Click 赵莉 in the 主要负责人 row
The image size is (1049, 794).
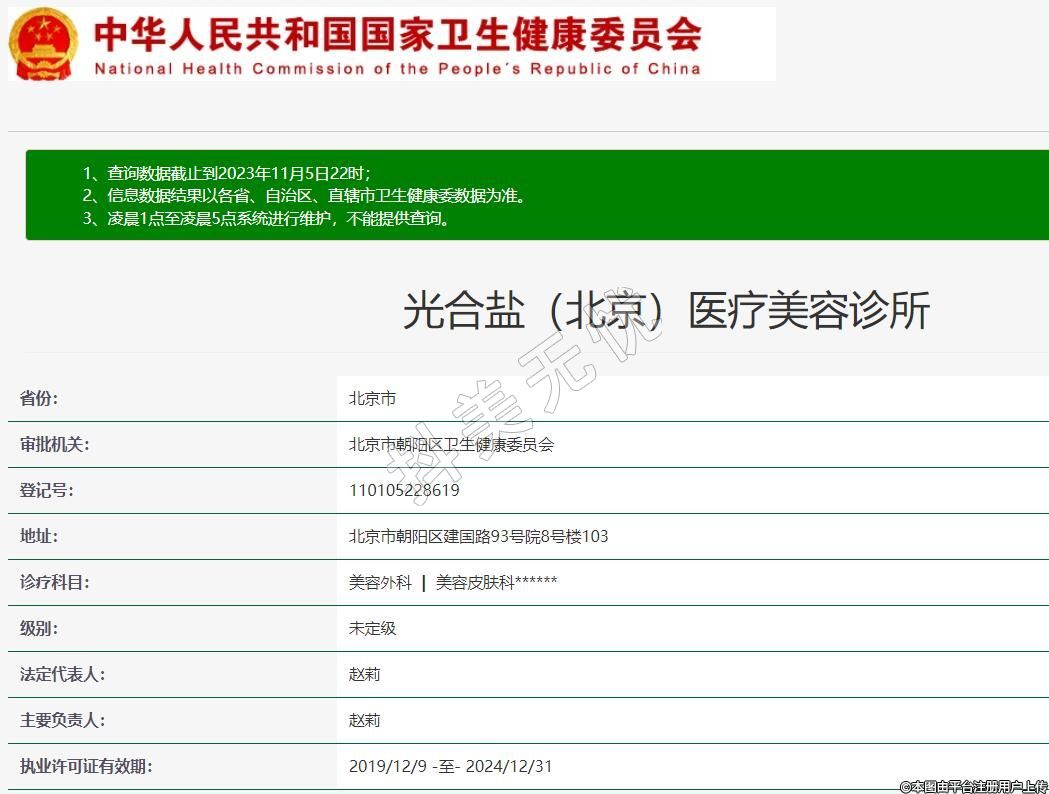pyautogui.click(x=364, y=720)
